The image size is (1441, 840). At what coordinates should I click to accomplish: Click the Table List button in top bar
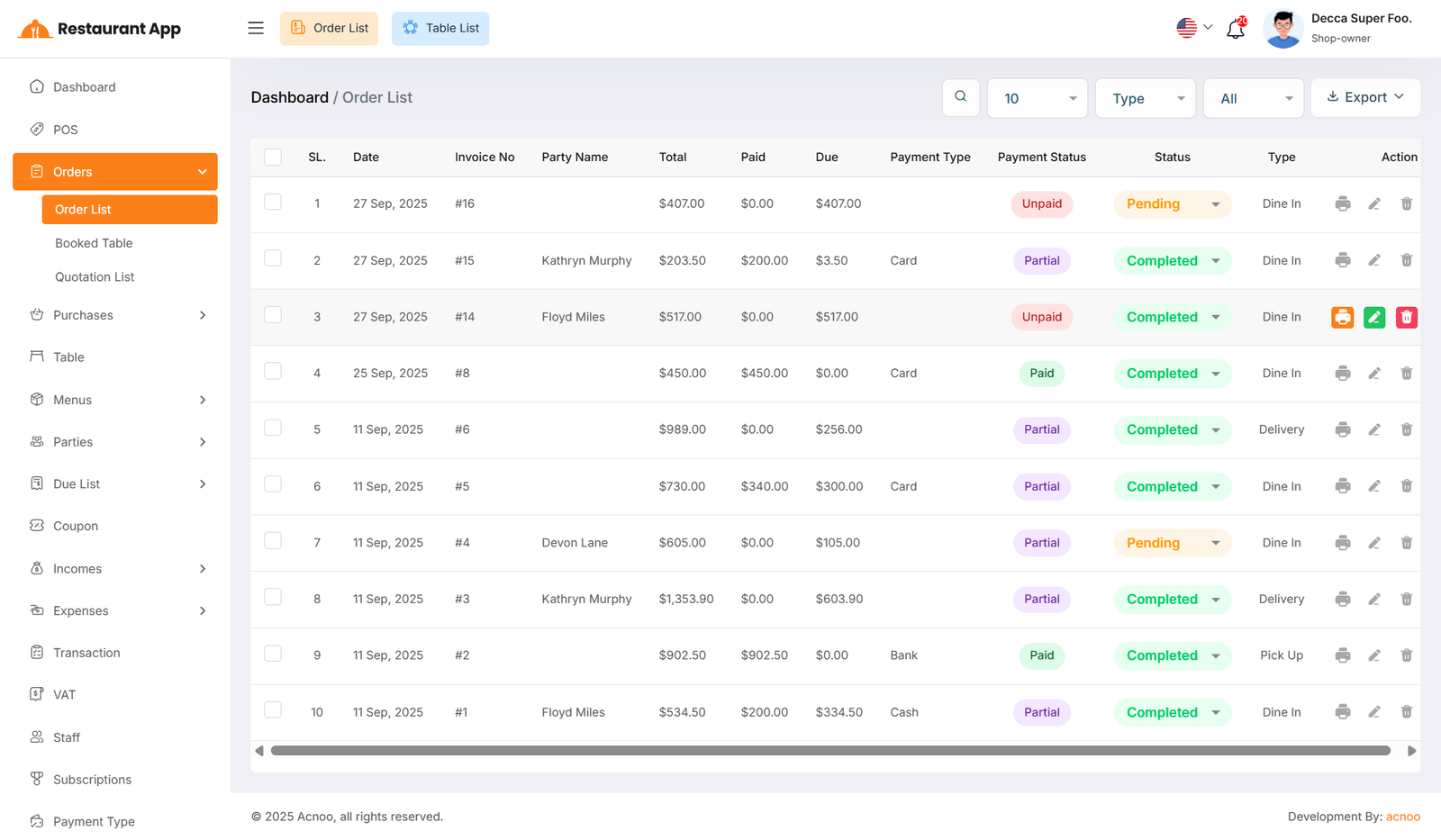[x=440, y=29]
